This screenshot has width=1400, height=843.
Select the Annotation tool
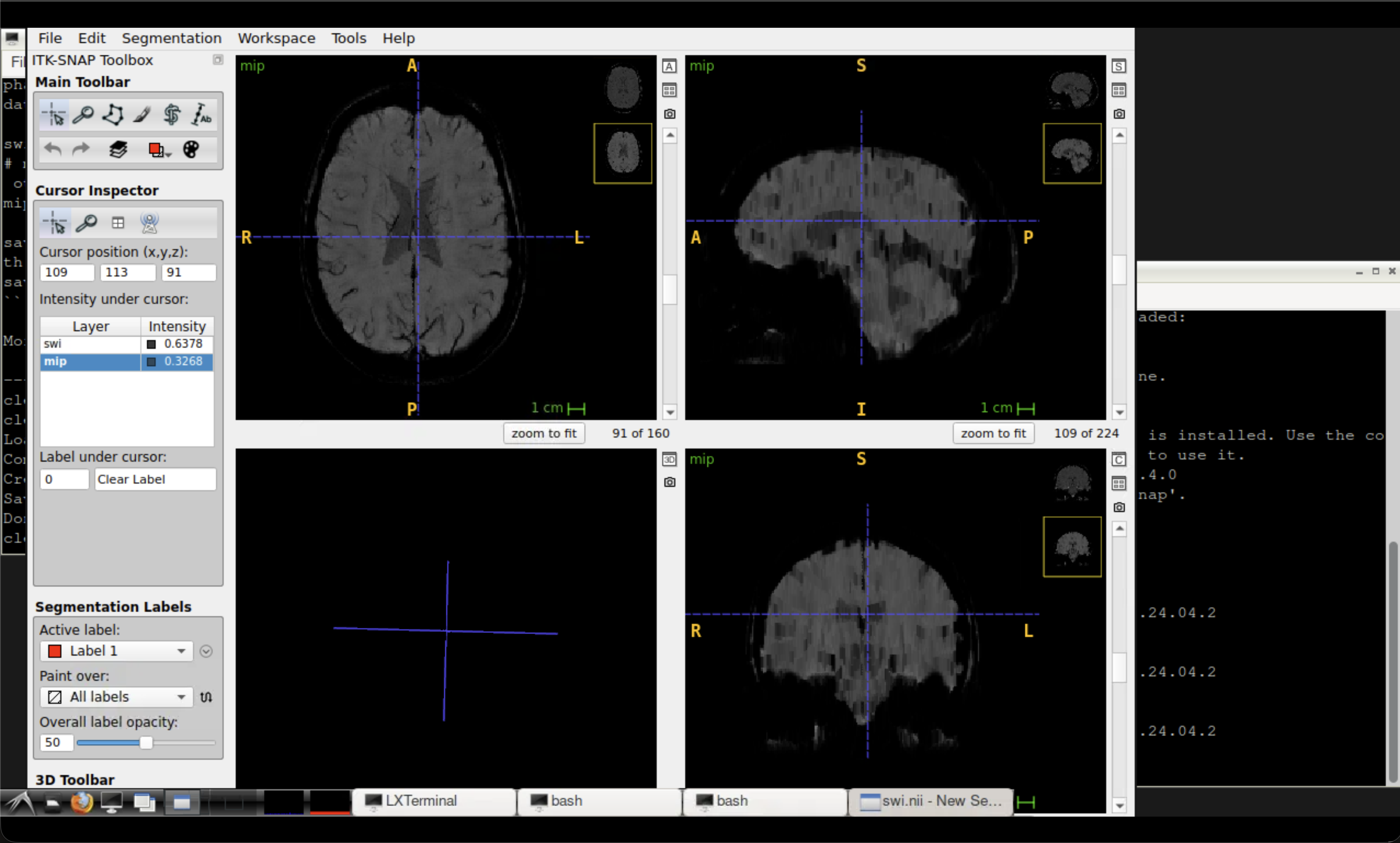pyautogui.click(x=201, y=115)
